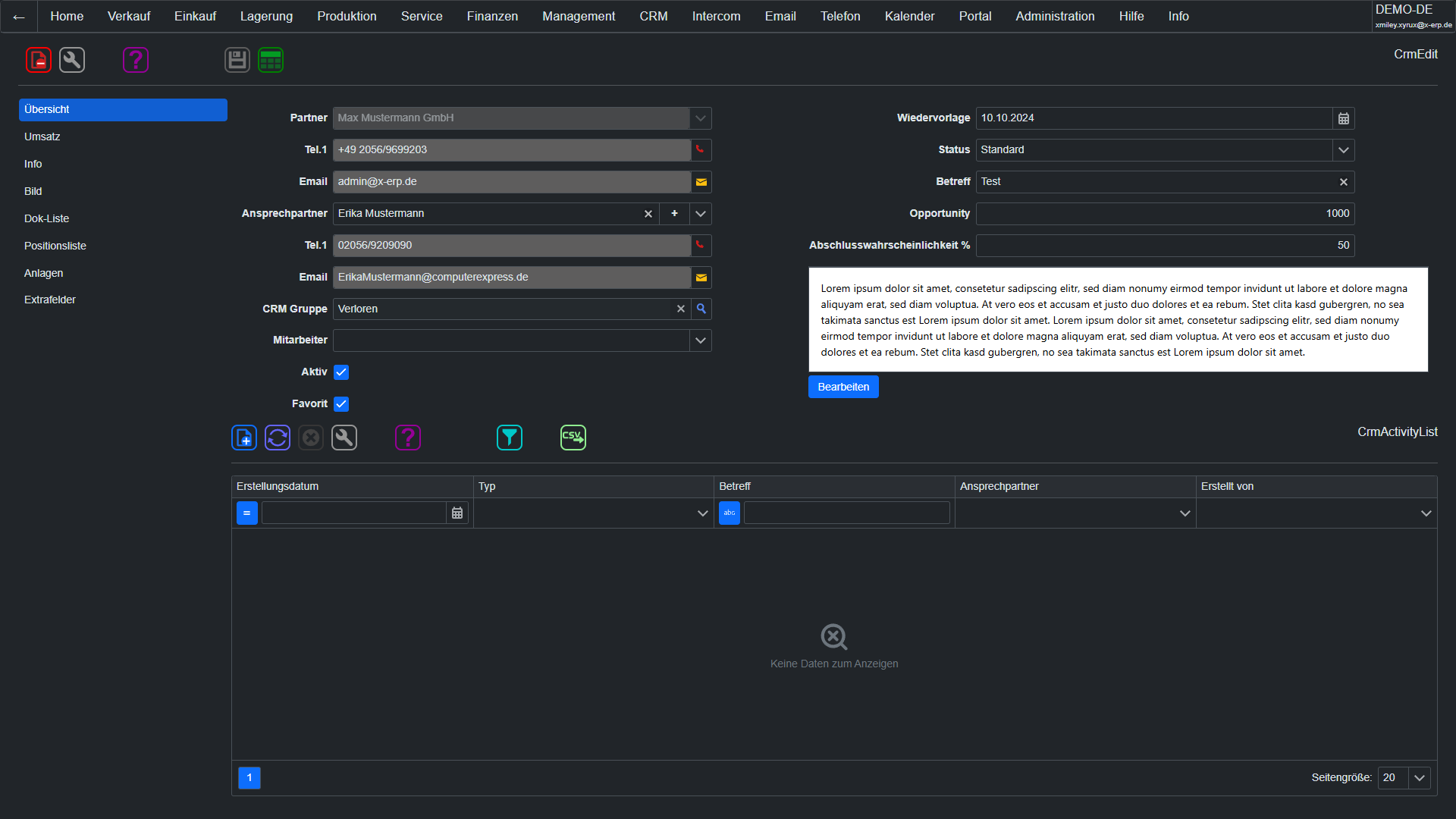Click the save disk icon

click(x=237, y=60)
